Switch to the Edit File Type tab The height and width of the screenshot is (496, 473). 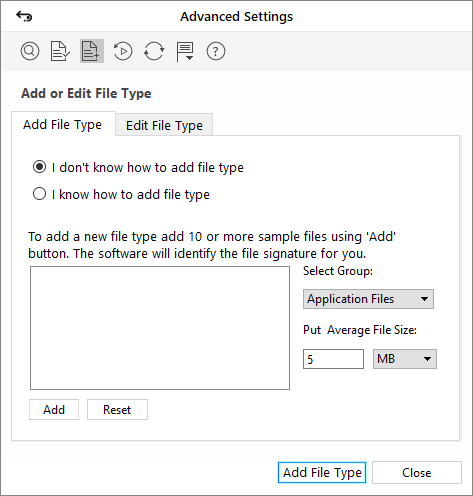point(164,125)
